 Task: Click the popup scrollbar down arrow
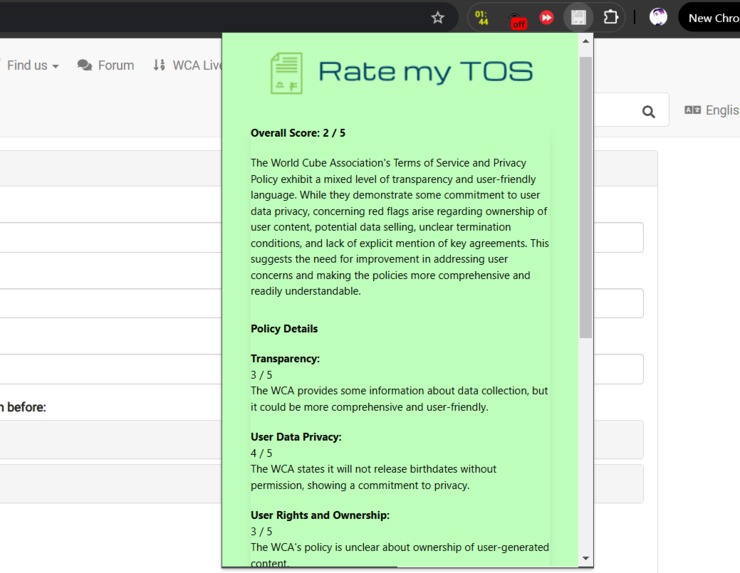pos(585,558)
